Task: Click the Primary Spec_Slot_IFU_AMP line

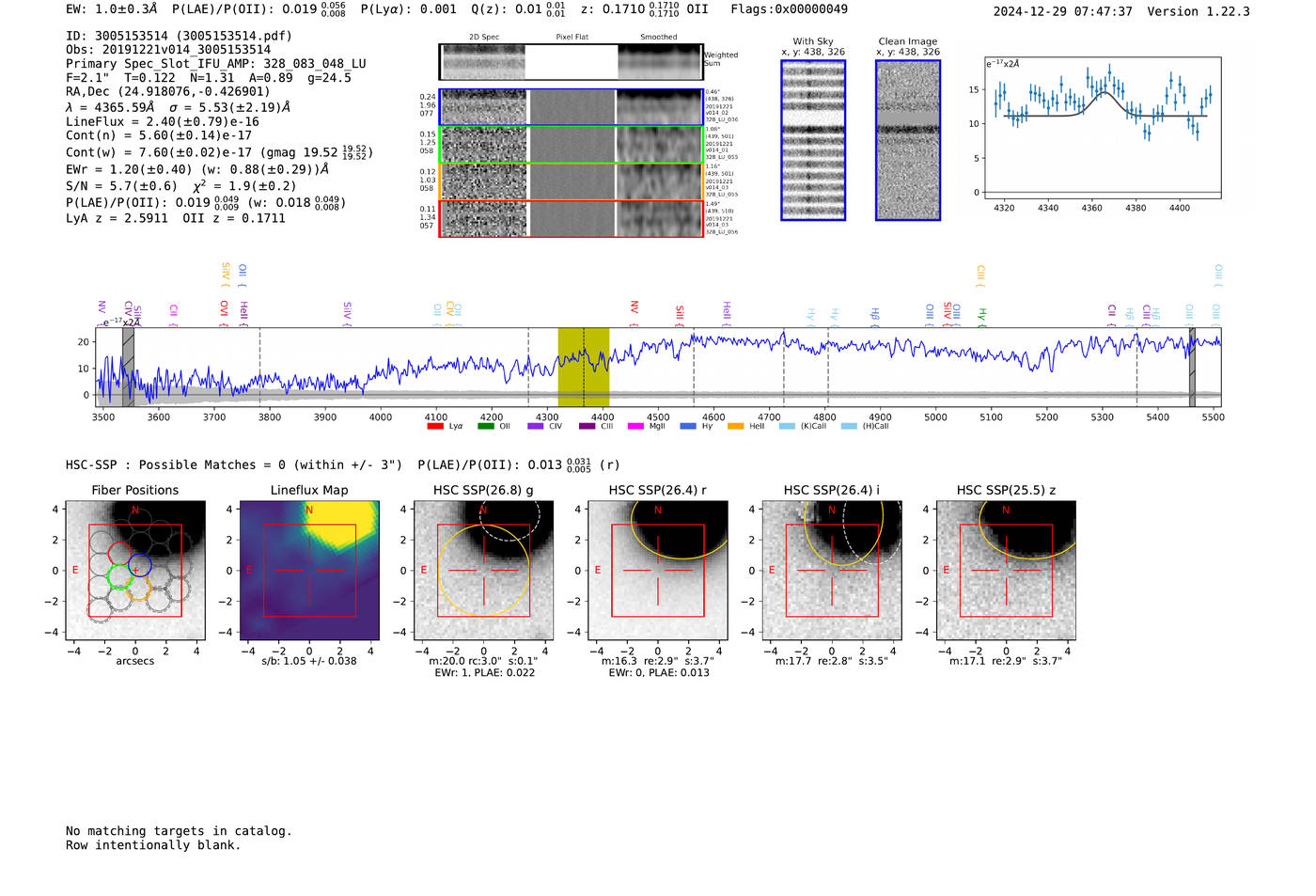Action: pos(216,64)
